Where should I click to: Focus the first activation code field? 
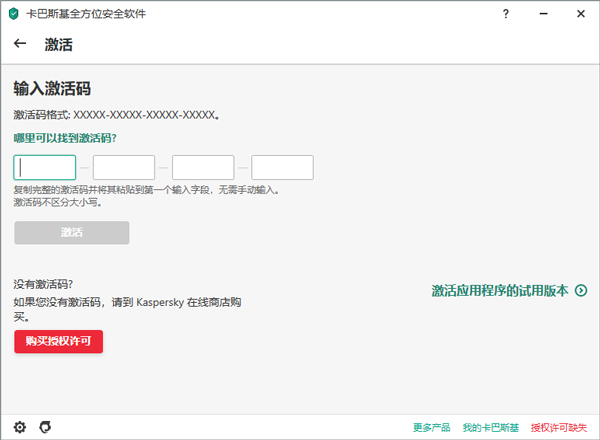pyautogui.click(x=45, y=167)
